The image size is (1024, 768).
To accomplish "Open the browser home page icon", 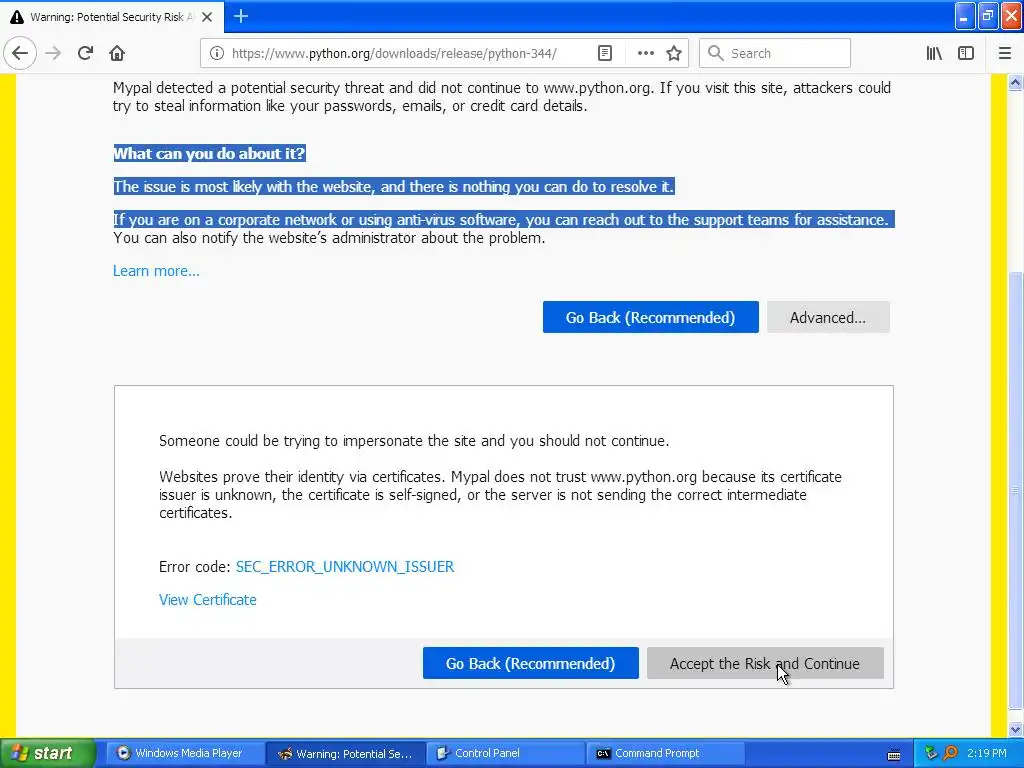I will click(117, 53).
